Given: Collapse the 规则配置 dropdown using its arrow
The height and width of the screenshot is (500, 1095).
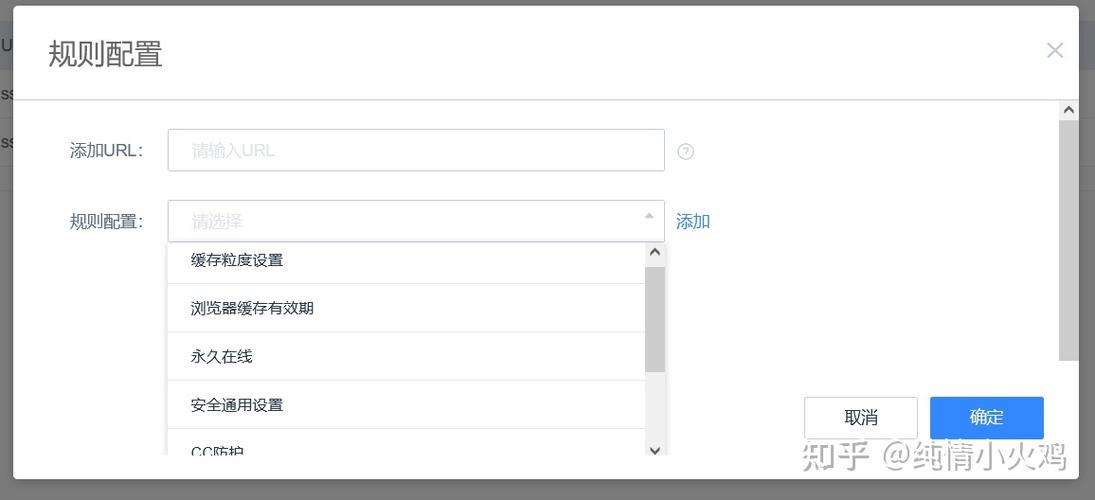Looking at the screenshot, I should [x=649, y=216].
